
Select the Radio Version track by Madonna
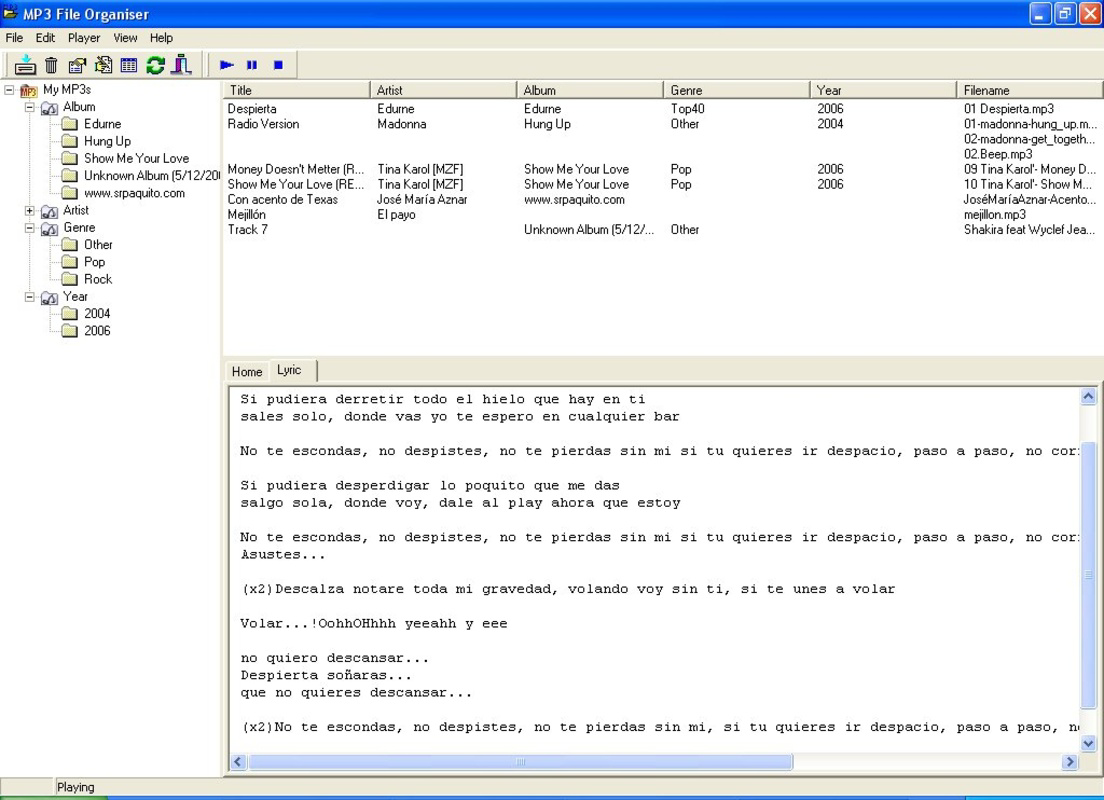pyautogui.click(x=662, y=124)
